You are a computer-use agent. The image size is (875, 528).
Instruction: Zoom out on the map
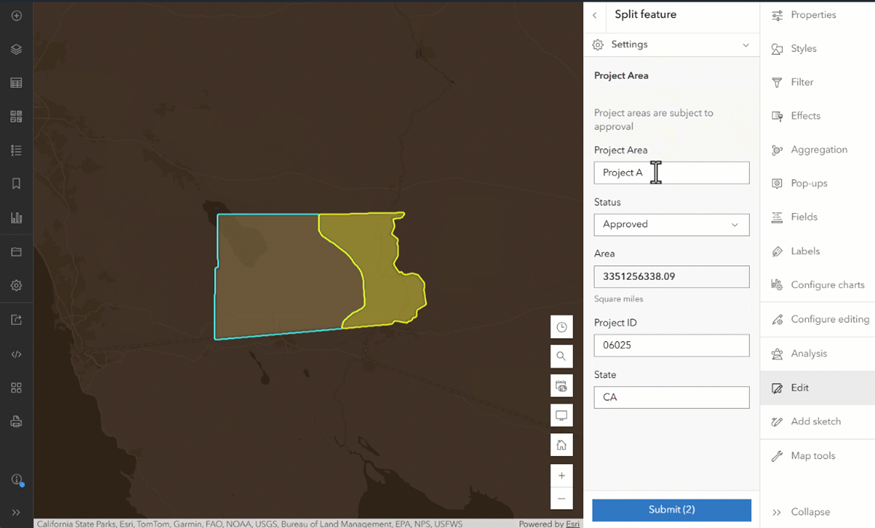coord(561,498)
